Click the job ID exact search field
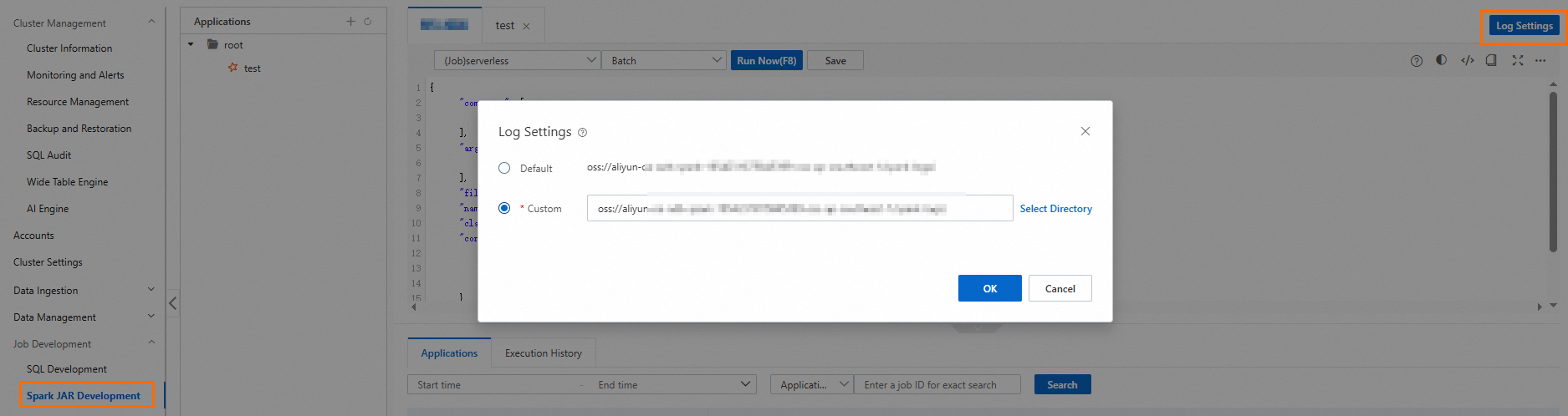1568x416 pixels. click(937, 384)
